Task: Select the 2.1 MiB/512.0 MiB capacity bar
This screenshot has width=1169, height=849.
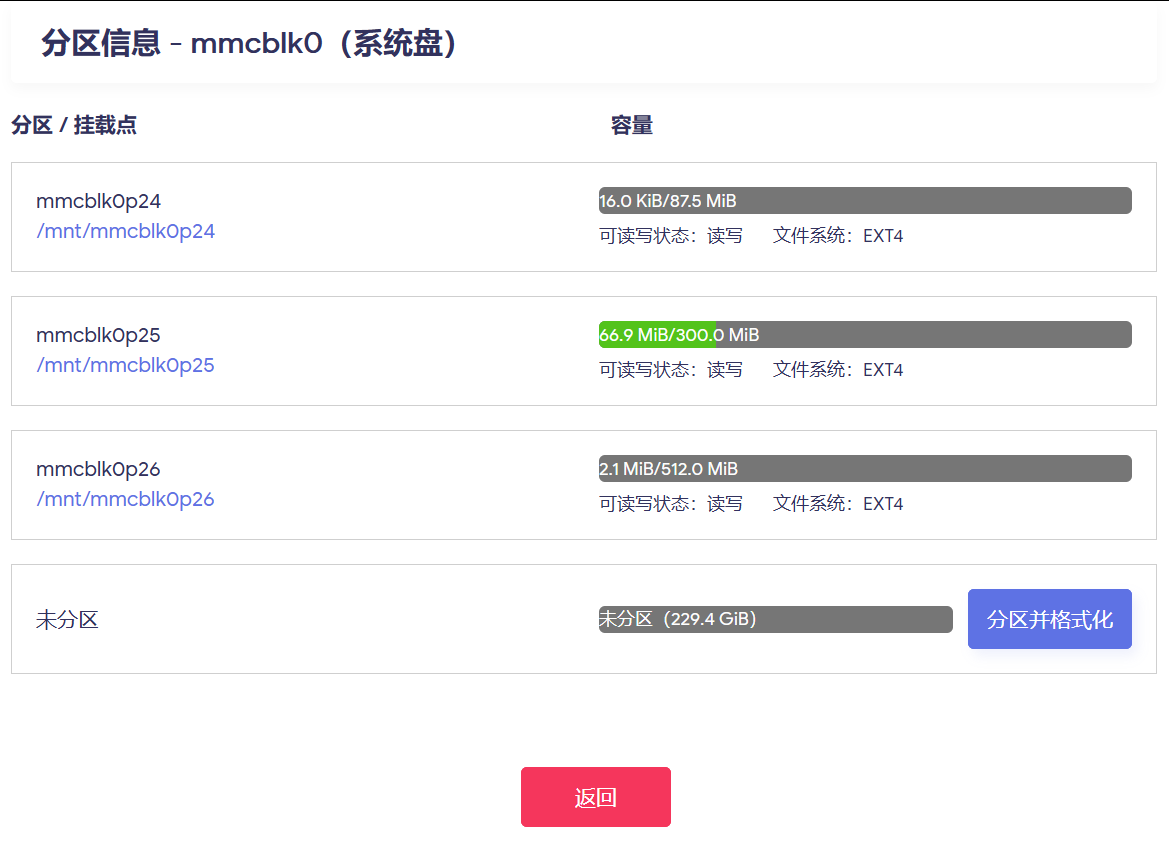Action: (865, 469)
